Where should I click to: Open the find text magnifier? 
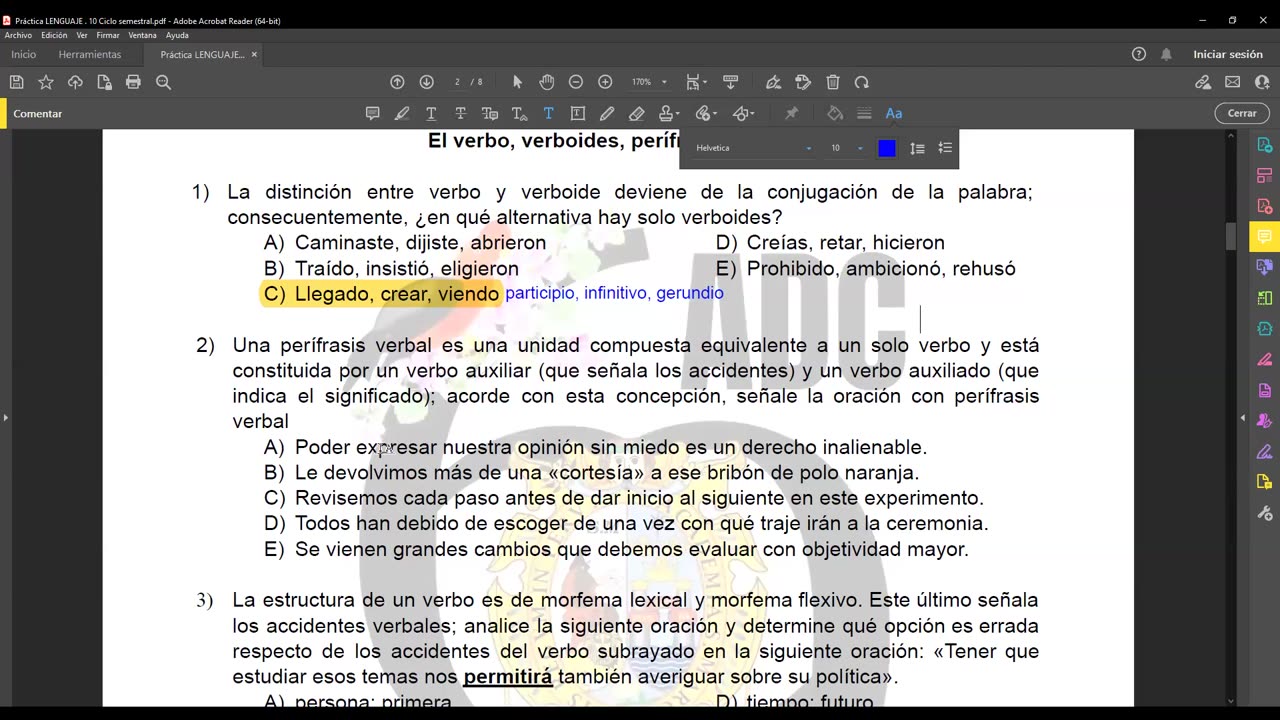[163, 82]
